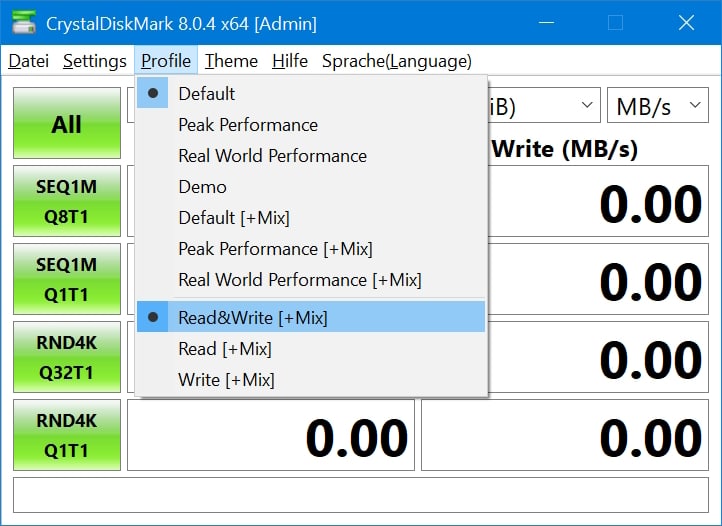Click the SEQ1M Q1T1 write result 0.00

coord(598,279)
